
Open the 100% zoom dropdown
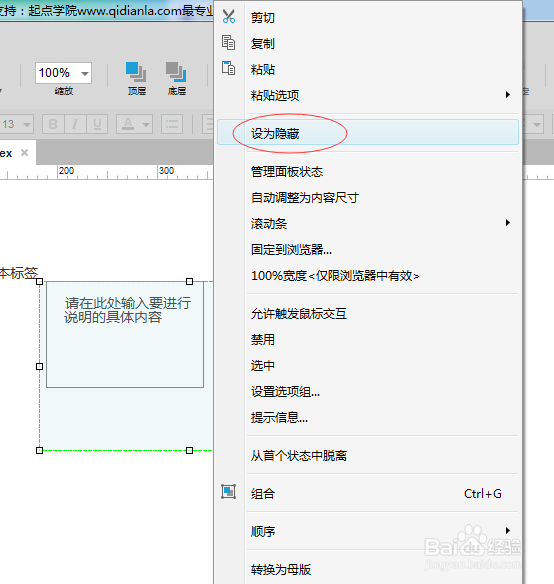(x=85, y=73)
